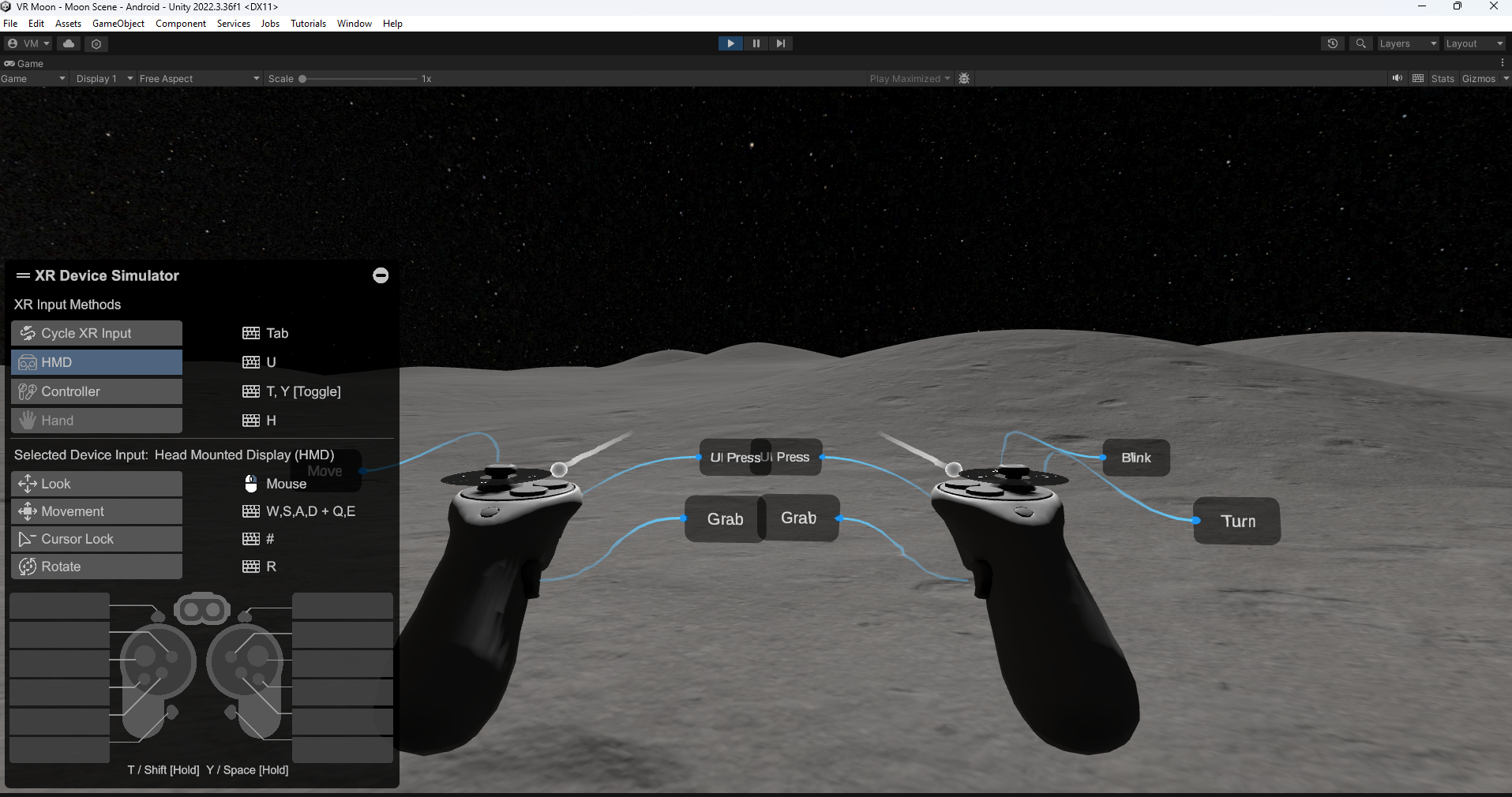Open the VM account menu

pos(28,43)
